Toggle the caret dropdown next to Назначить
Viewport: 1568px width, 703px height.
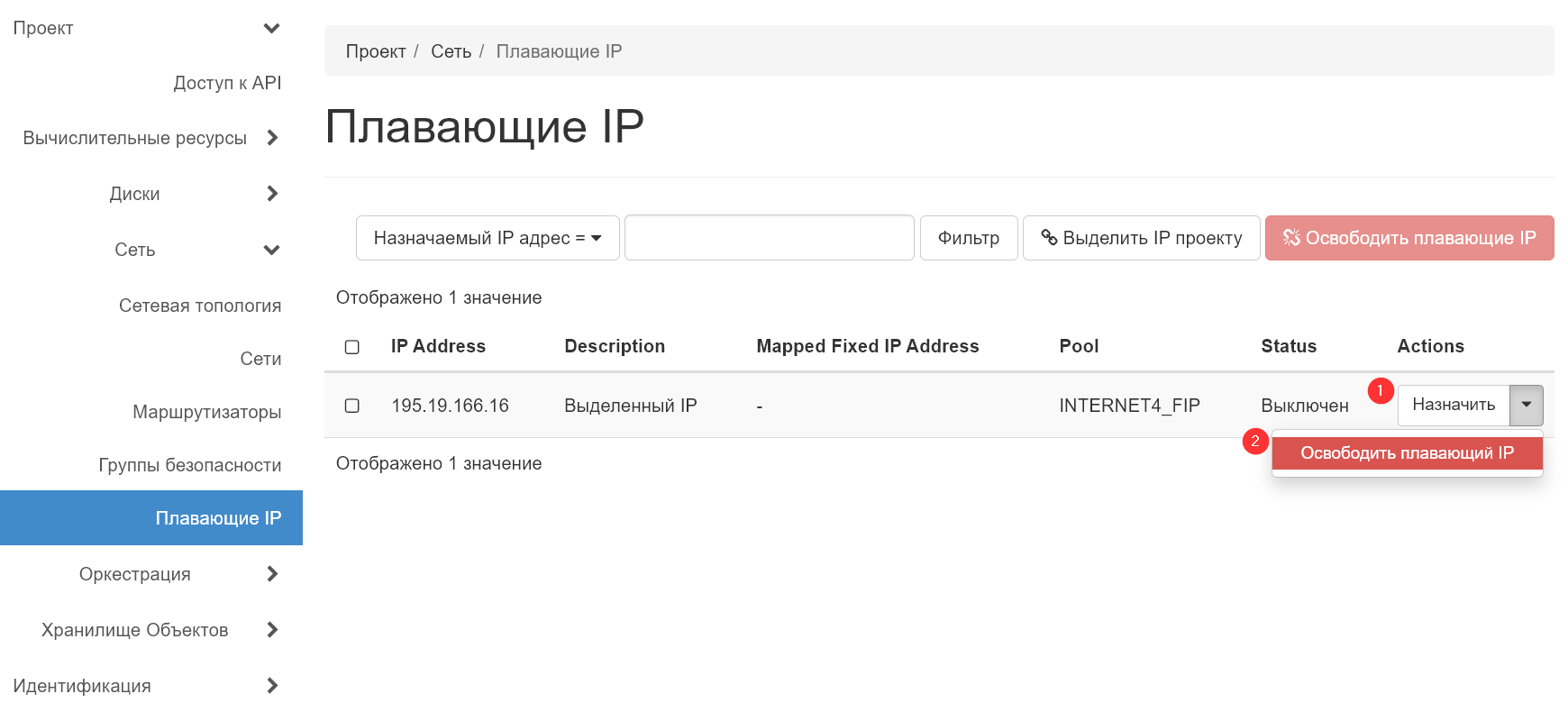(1526, 405)
